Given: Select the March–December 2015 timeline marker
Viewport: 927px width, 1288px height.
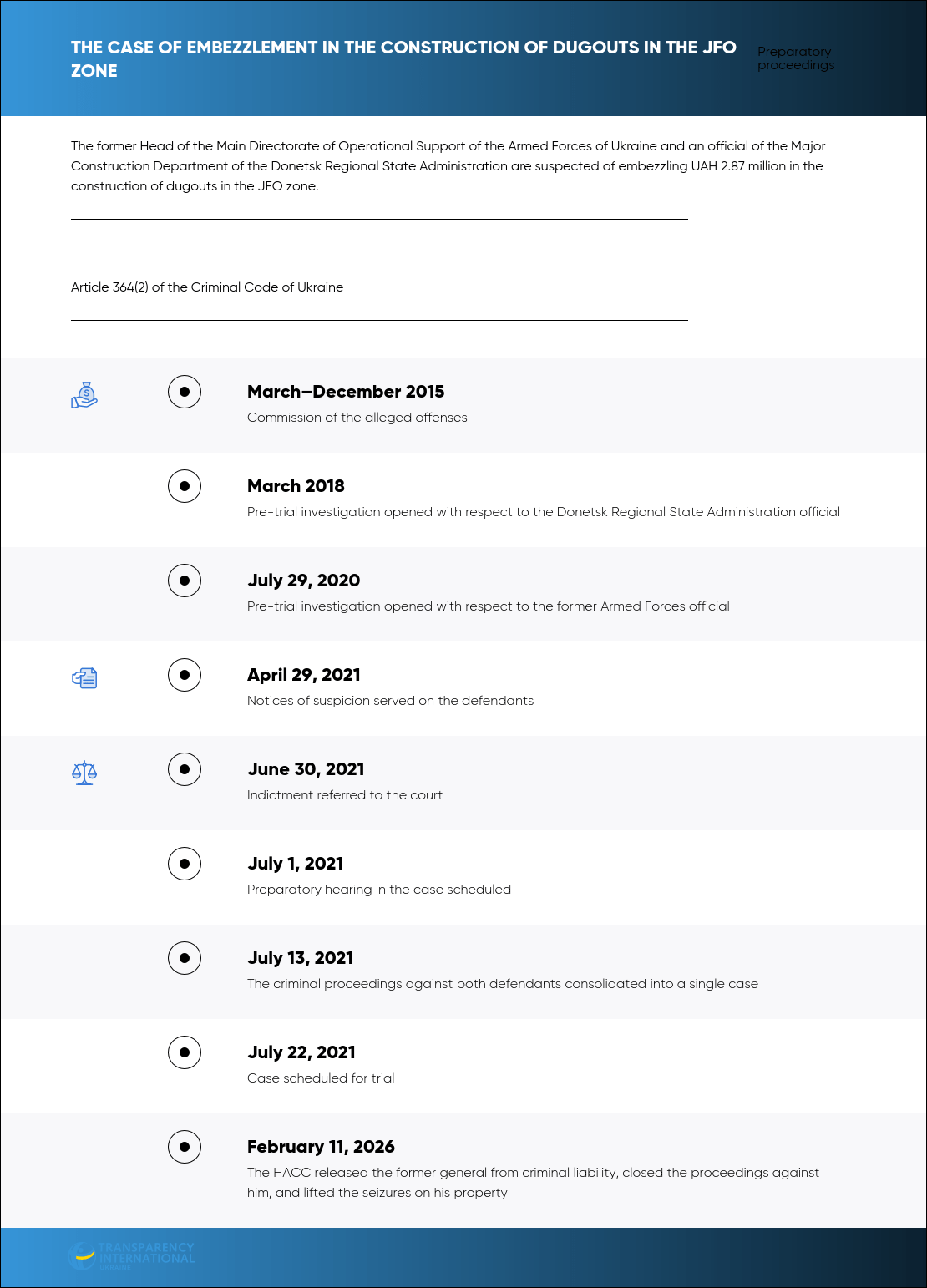Looking at the screenshot, I should click(185, 392).
